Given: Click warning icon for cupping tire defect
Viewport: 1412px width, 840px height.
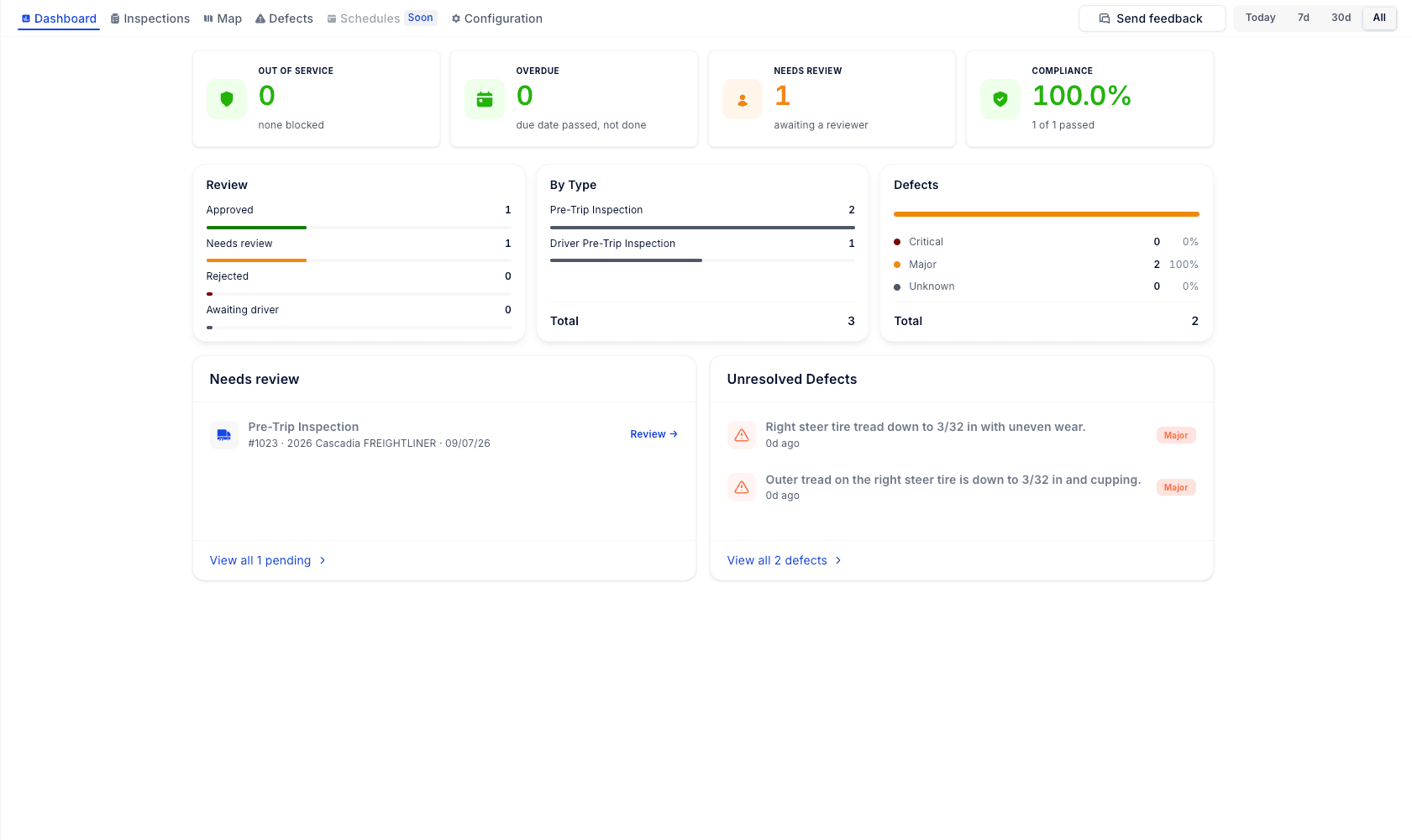Looking at the screenshot, I should [x=742, y=487].
